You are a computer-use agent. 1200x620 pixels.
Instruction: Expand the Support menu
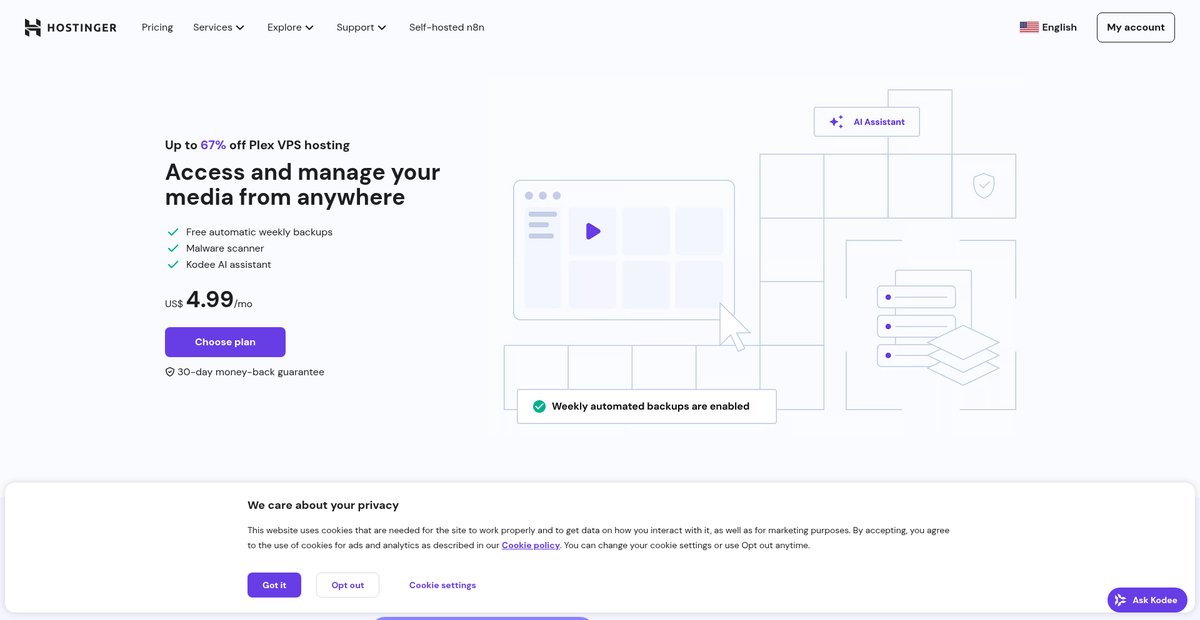point(361,27)
